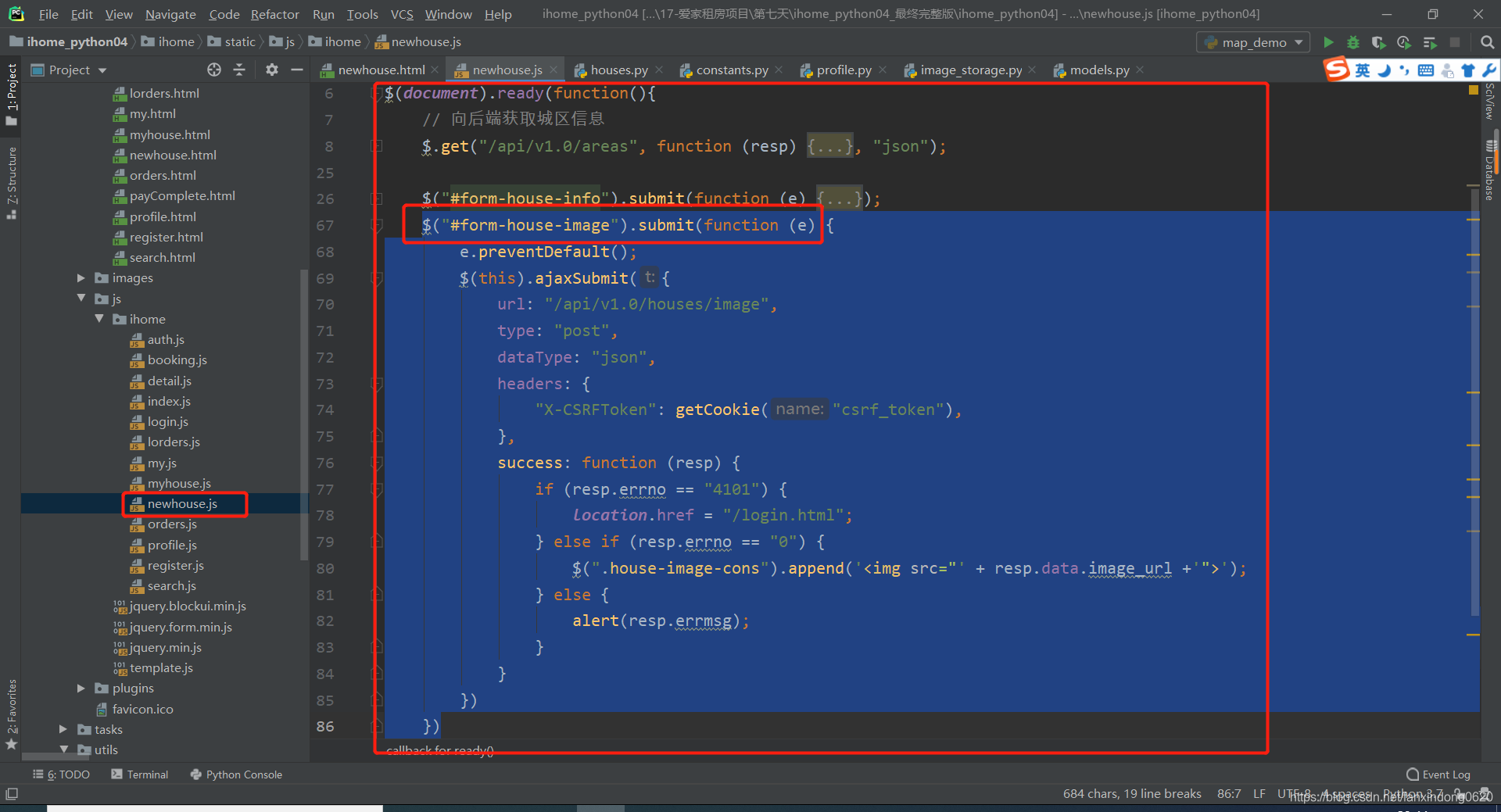Open the SciView side panel
Viewport: 1501px width, 812px height.
[x=1491, y=100]
